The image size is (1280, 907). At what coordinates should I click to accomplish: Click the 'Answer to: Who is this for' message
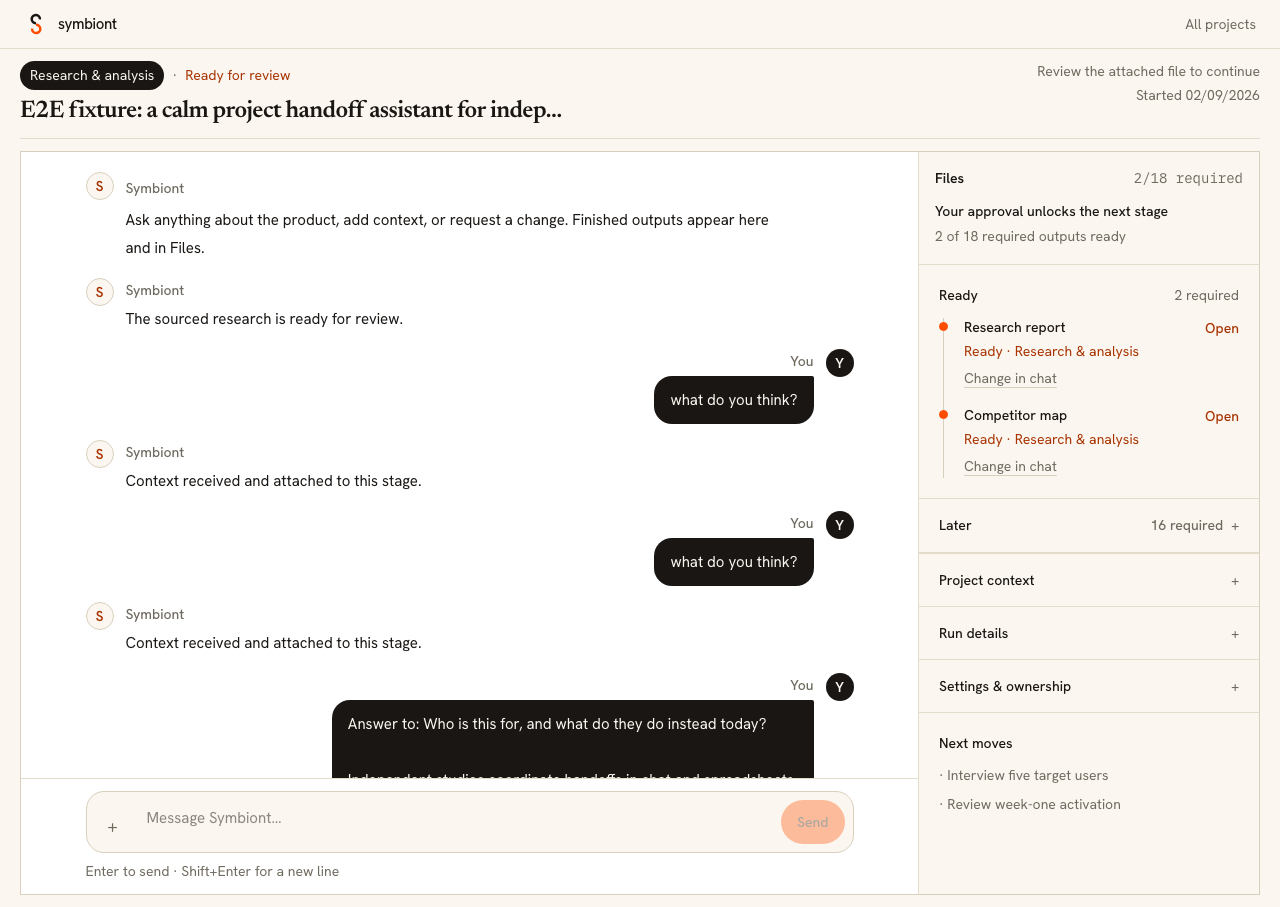click(x=572, y=739)
